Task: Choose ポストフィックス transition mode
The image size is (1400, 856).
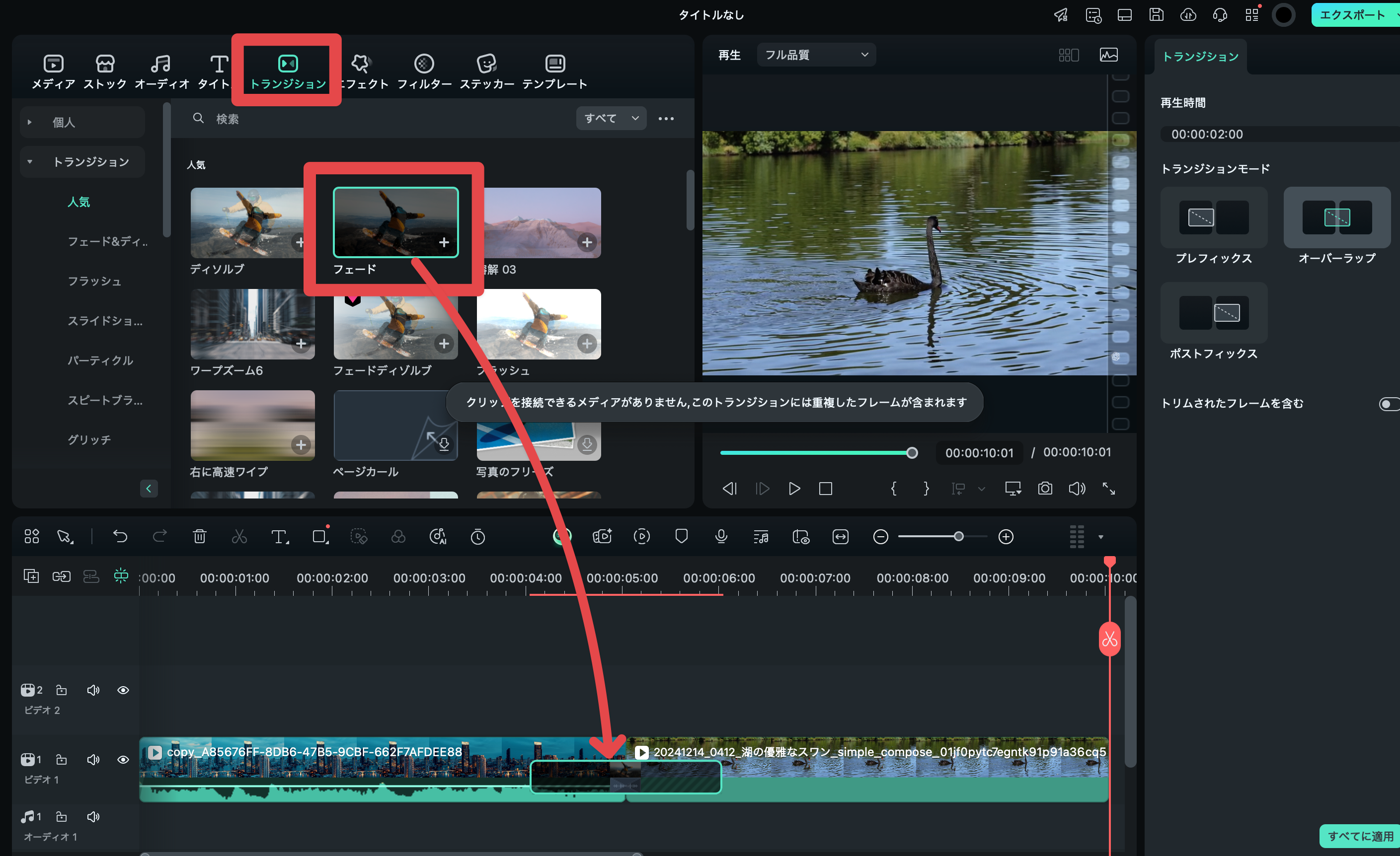Action: 1214,313
